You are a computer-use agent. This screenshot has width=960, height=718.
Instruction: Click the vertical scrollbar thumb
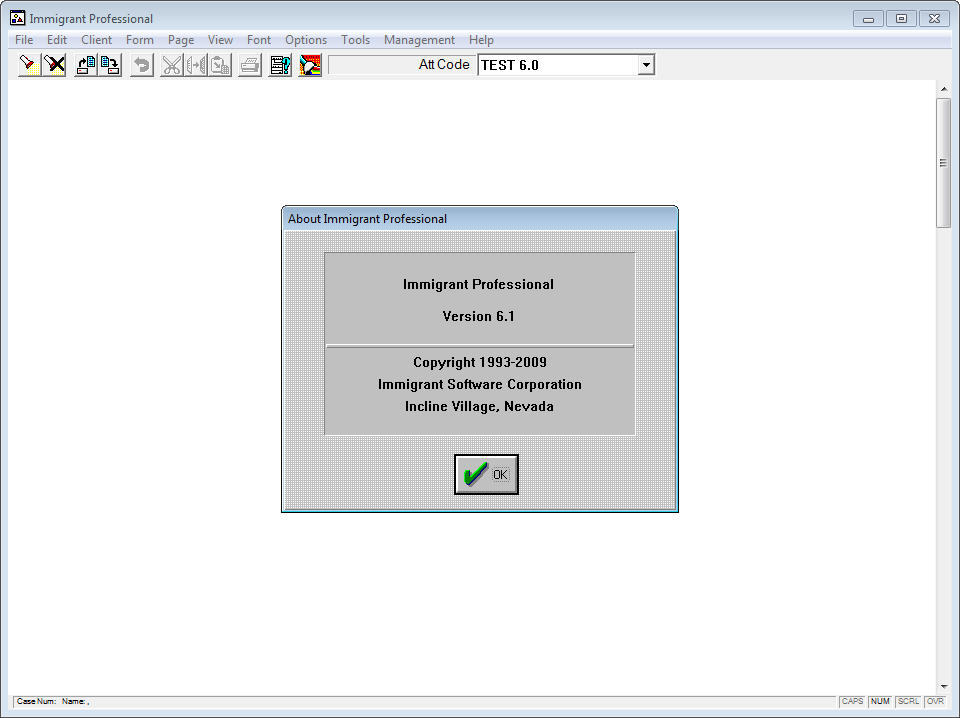(x=943, y=163)
